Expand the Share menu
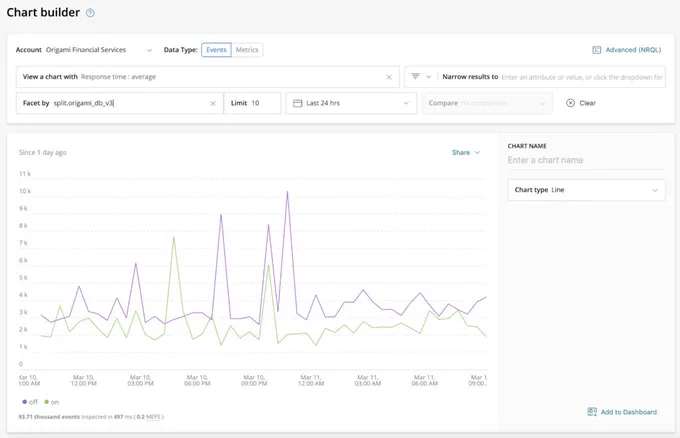The height and width of the screenshot is (438, 680). 466,153
